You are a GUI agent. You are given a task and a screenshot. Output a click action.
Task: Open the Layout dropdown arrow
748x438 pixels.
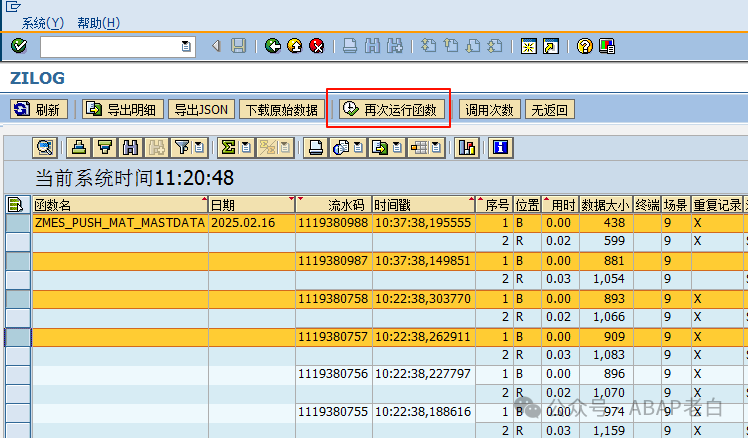(x=436, y=148)
